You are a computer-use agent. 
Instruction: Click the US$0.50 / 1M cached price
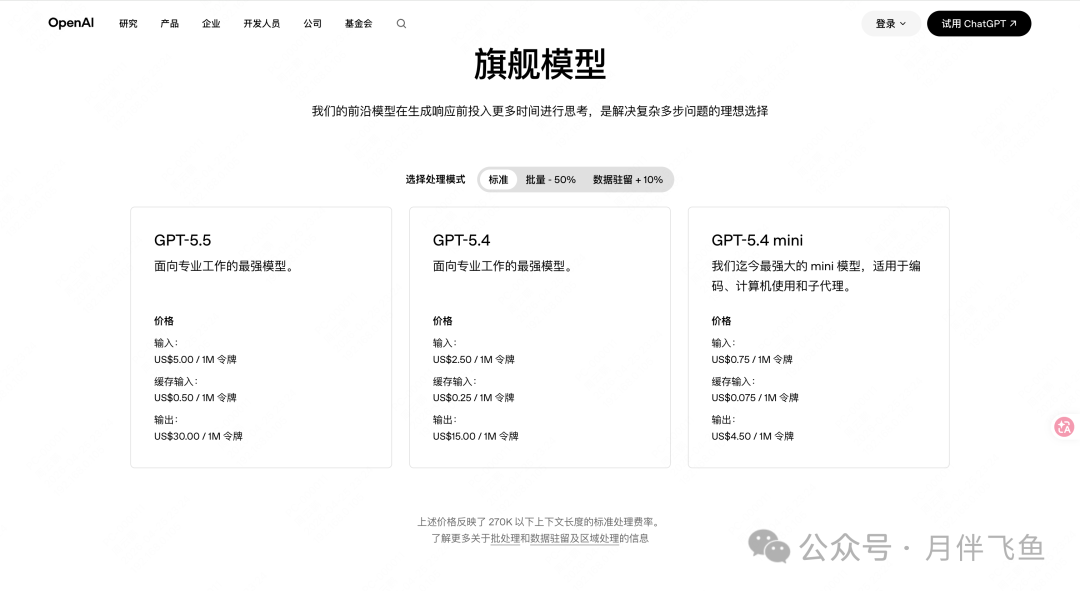195,397
